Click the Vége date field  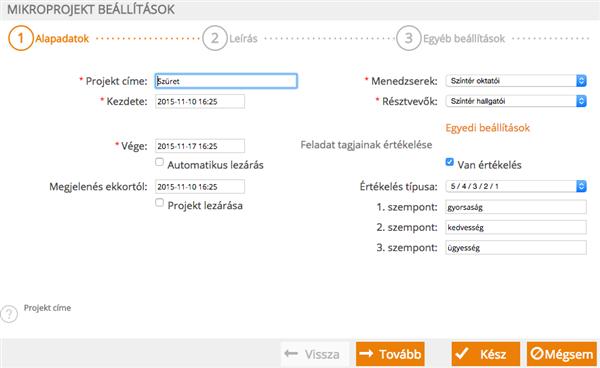point(200,146)
